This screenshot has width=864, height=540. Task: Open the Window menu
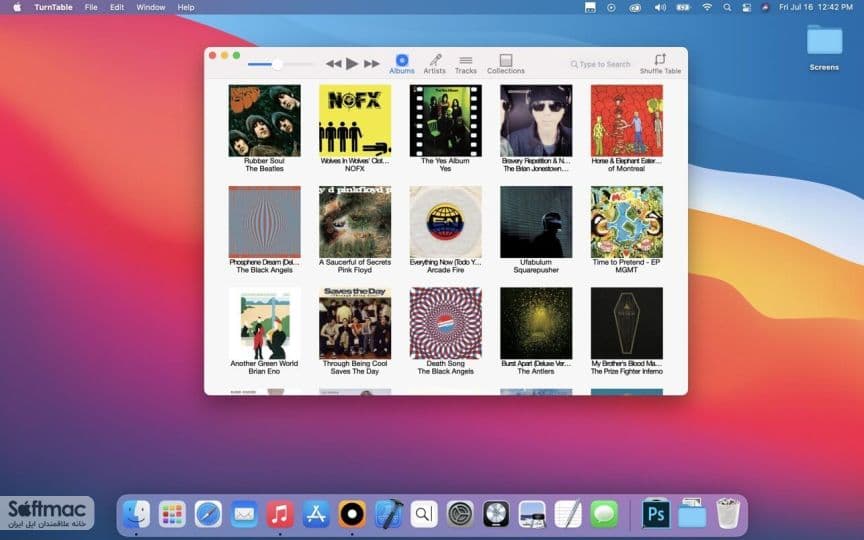pyautogui.click(x=150, y=7)
